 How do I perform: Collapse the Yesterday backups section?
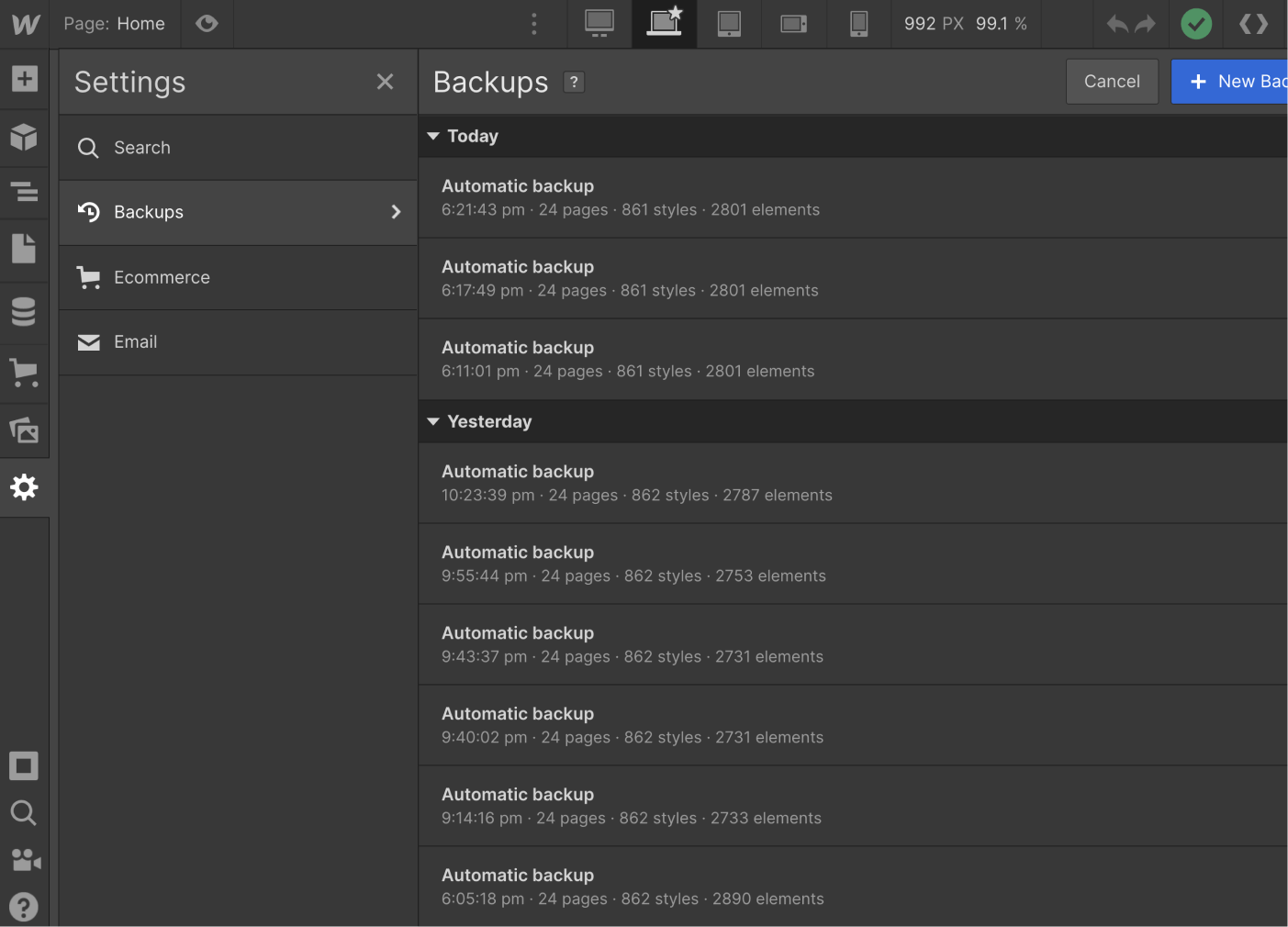tap(432, 421)
